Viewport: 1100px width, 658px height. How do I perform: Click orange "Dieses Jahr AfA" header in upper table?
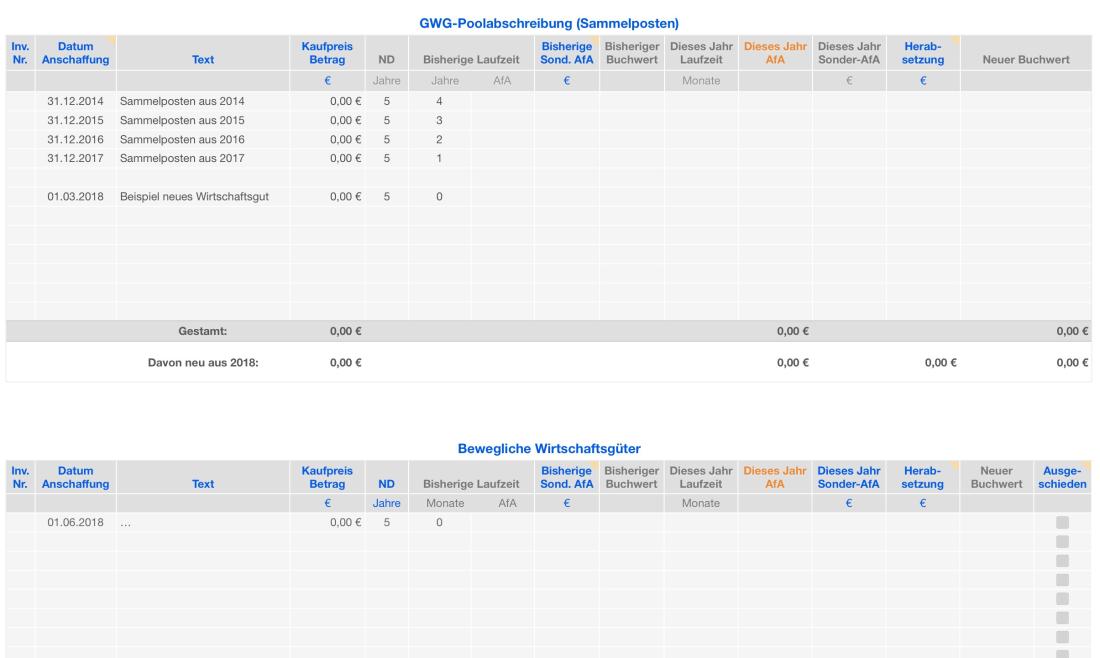click(x=775, y=53)
